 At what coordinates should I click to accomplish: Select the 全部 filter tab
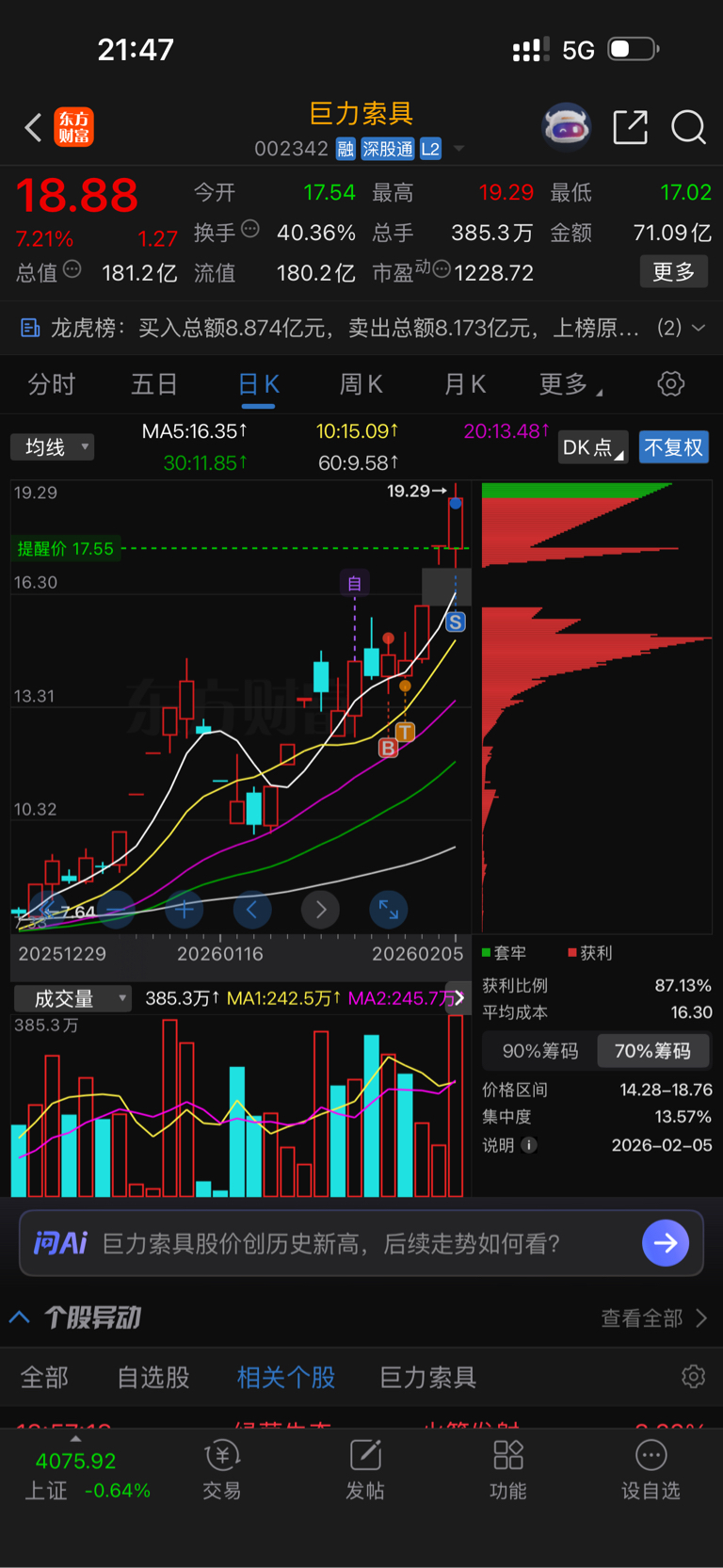[44, 1378]
